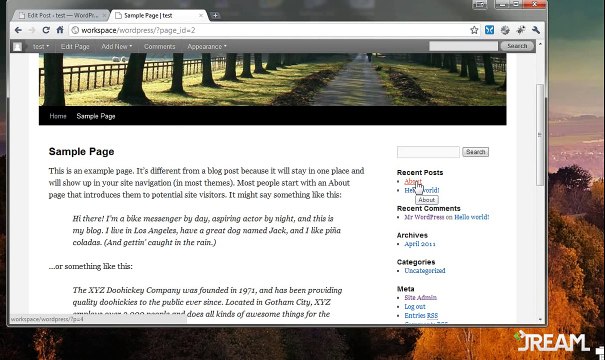Open the Site Admin link
This screenshot has height=360, width=605.
(421, 297)
